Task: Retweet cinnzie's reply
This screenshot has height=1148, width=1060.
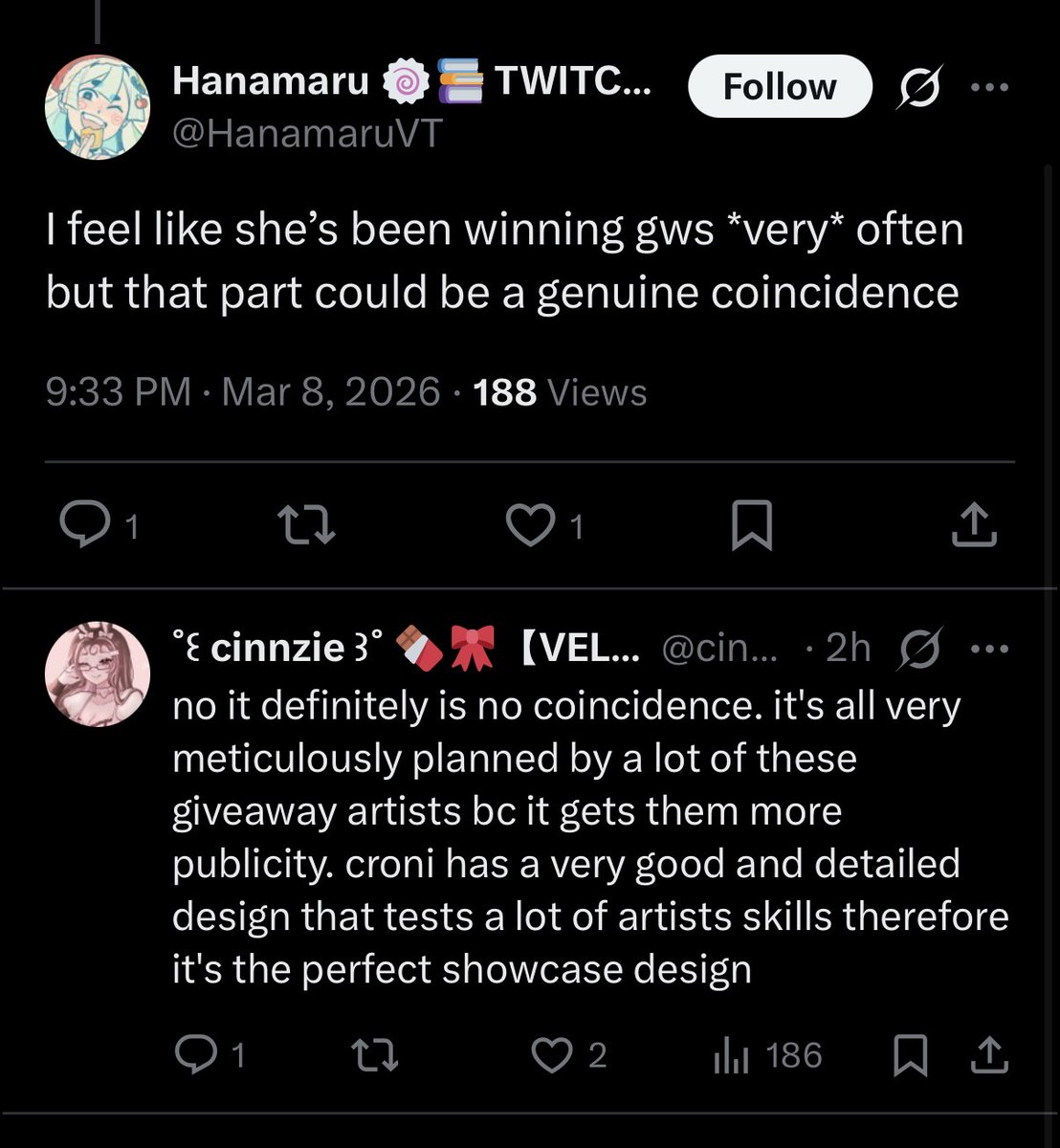Action: tap(375, 1055)
